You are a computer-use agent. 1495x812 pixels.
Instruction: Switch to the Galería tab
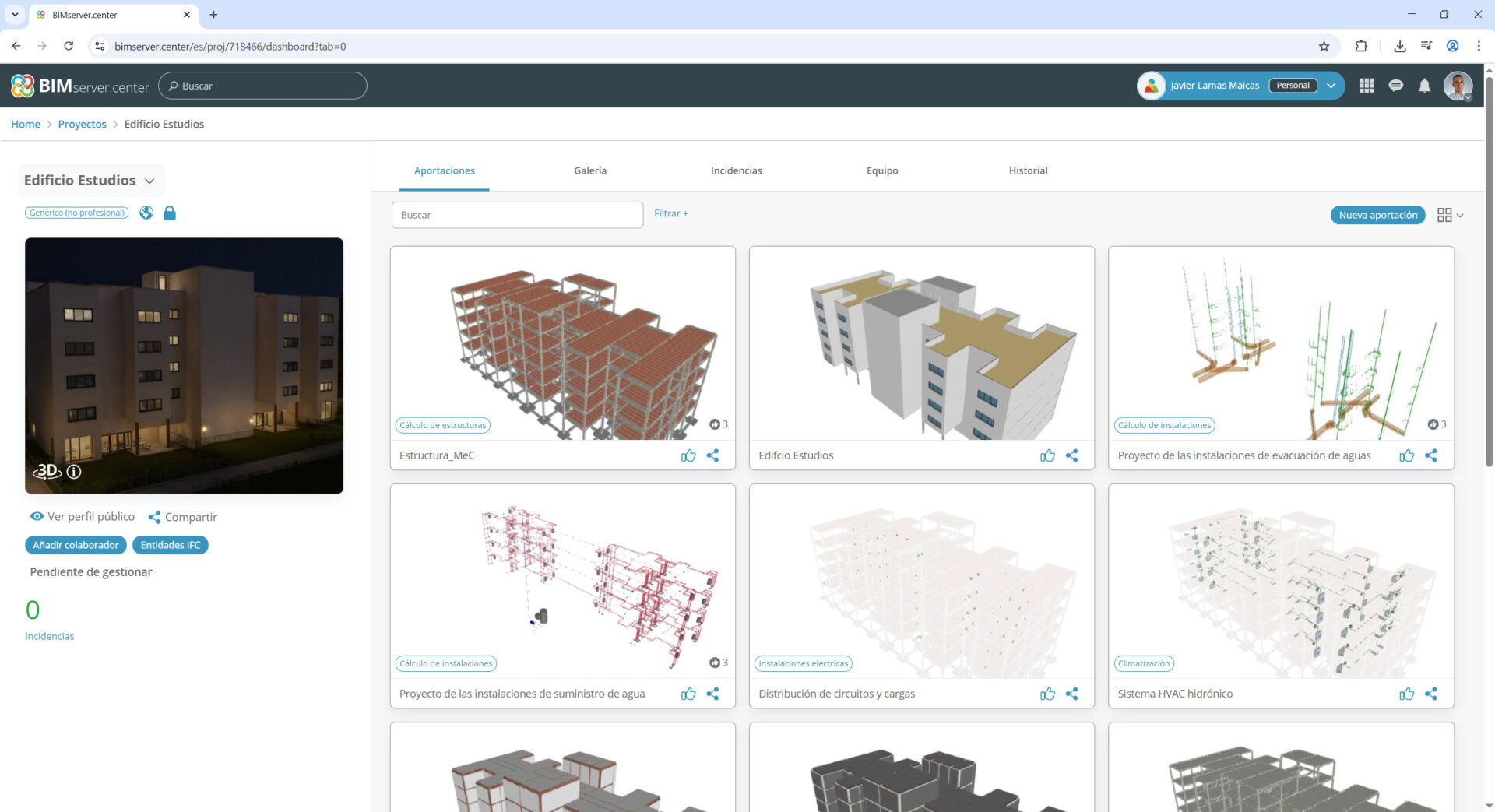click(589, 170)
